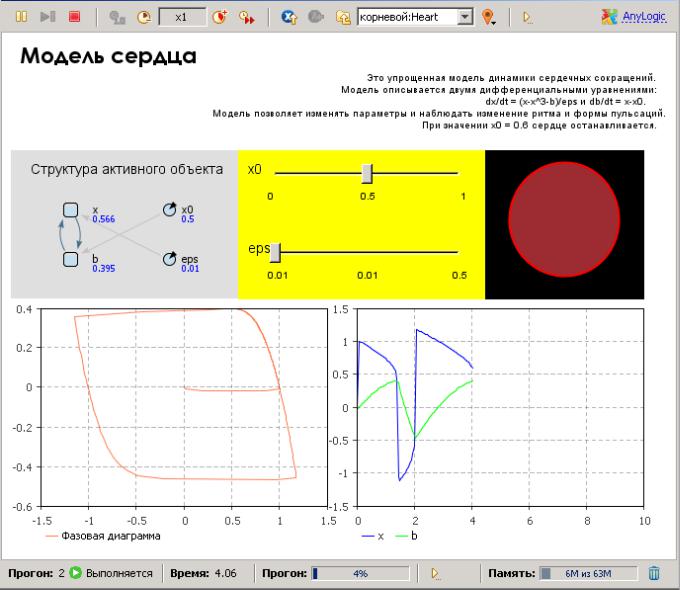The height and width of the screenshot is (590, 680).
Task: Click the step-forward simulation button
Action: click(48, 16)
